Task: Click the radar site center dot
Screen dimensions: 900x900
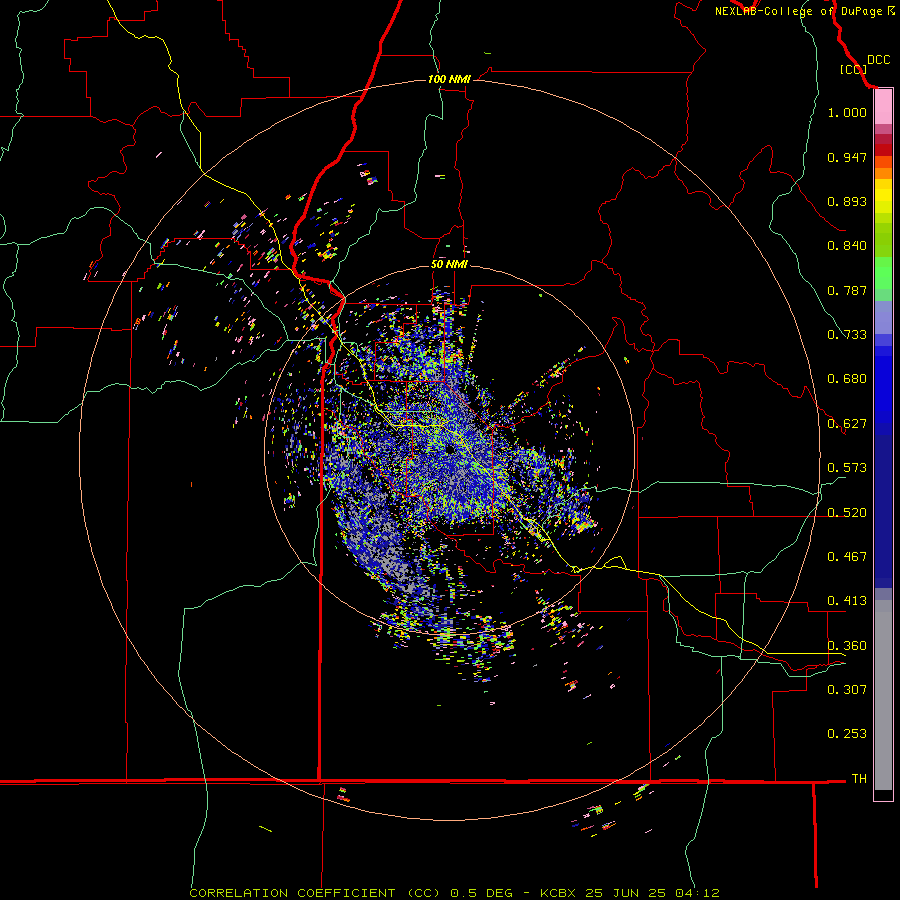Action: click(451, 450)
